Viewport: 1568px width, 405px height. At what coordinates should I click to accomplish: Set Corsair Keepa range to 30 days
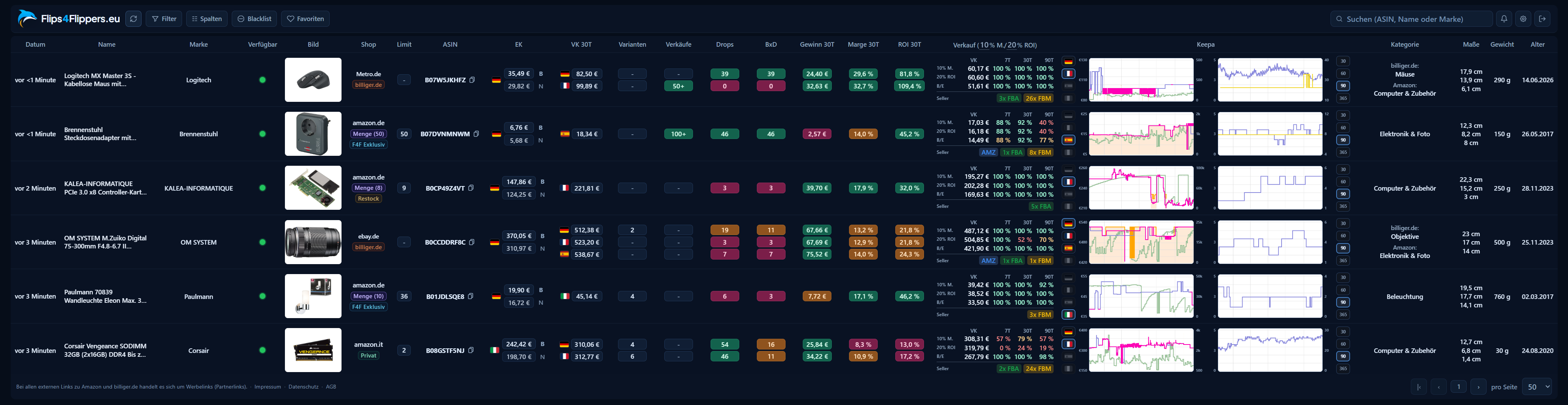pos(1343,332)
